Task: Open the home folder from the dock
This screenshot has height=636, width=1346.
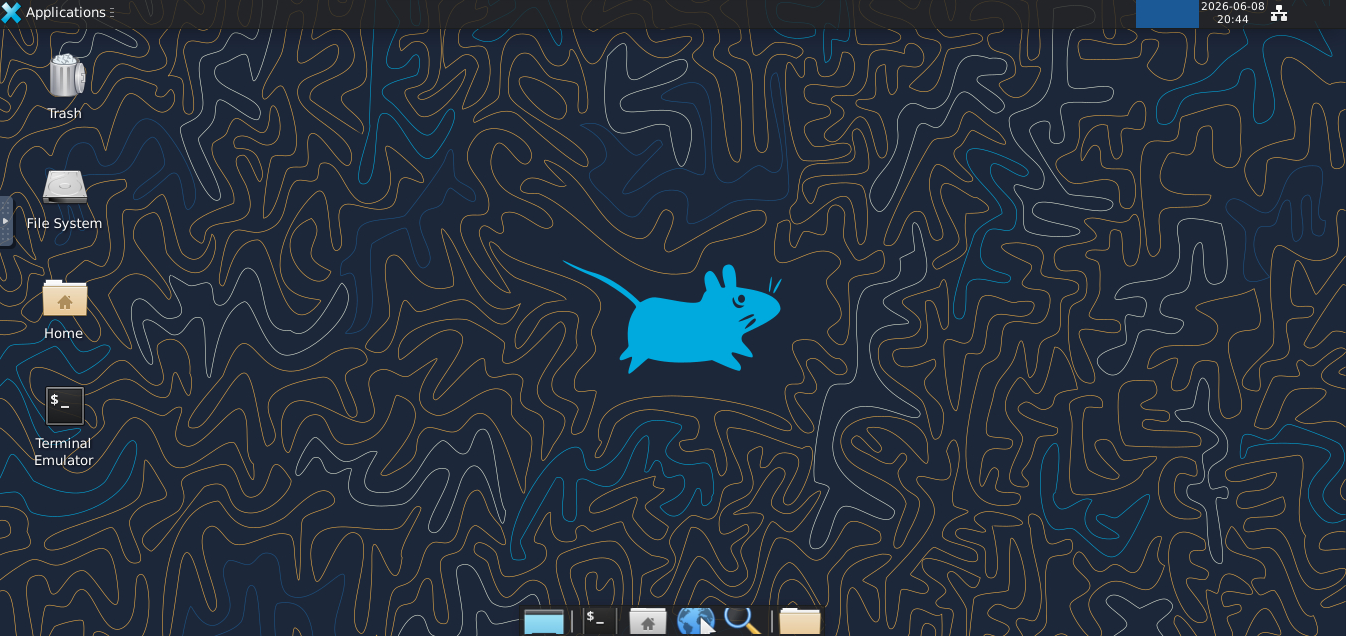Action: tap(647, 621)
